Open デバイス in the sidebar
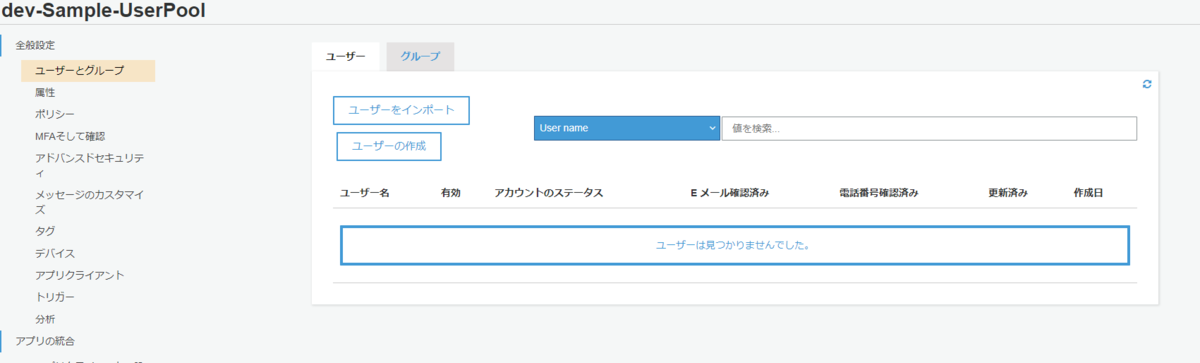 coord(55,253)
